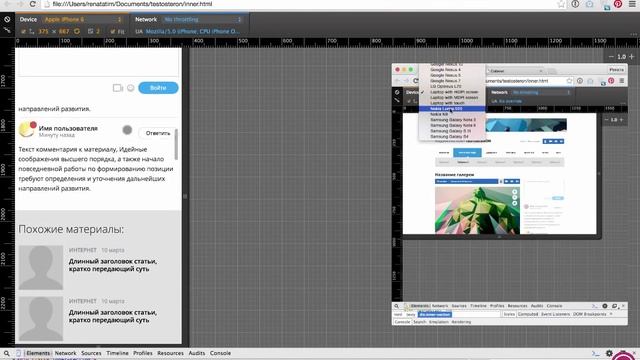Open the Audits tab in the bottom DevTools bar
640x360 pixels.
pos(197,353)
